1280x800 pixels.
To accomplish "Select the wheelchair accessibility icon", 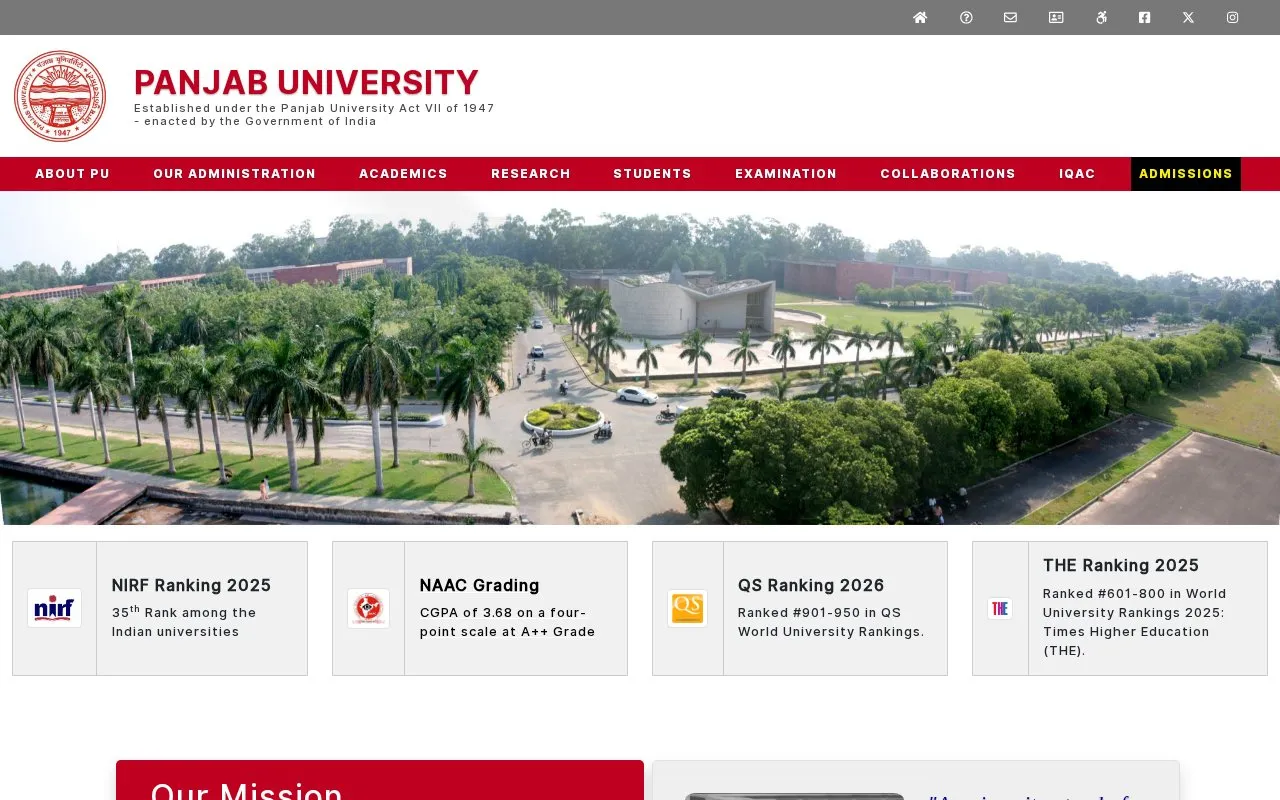I will pyautogui.click(x=1101, y=17).
